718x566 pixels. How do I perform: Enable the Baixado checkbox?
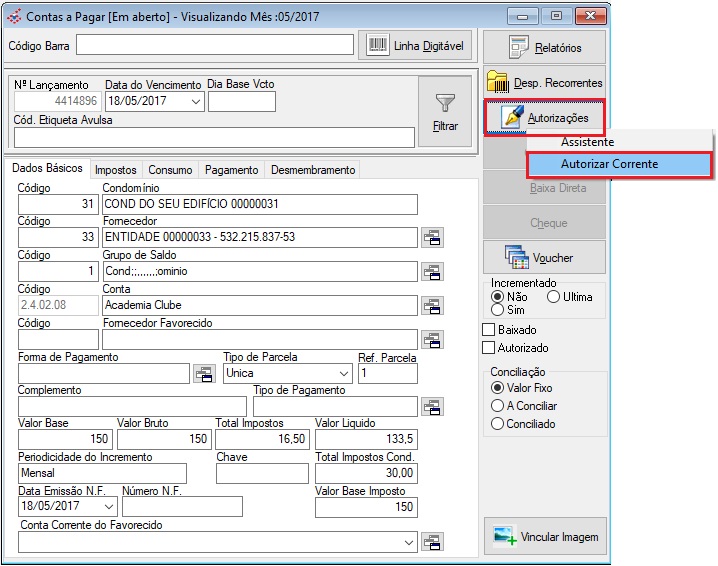pyautogui.click(x=489, y=330)
